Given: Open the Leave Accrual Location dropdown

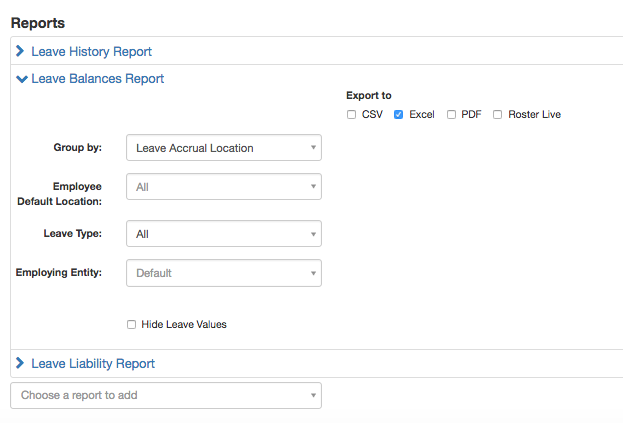Looking at the screenshot, I should [224, 147].
